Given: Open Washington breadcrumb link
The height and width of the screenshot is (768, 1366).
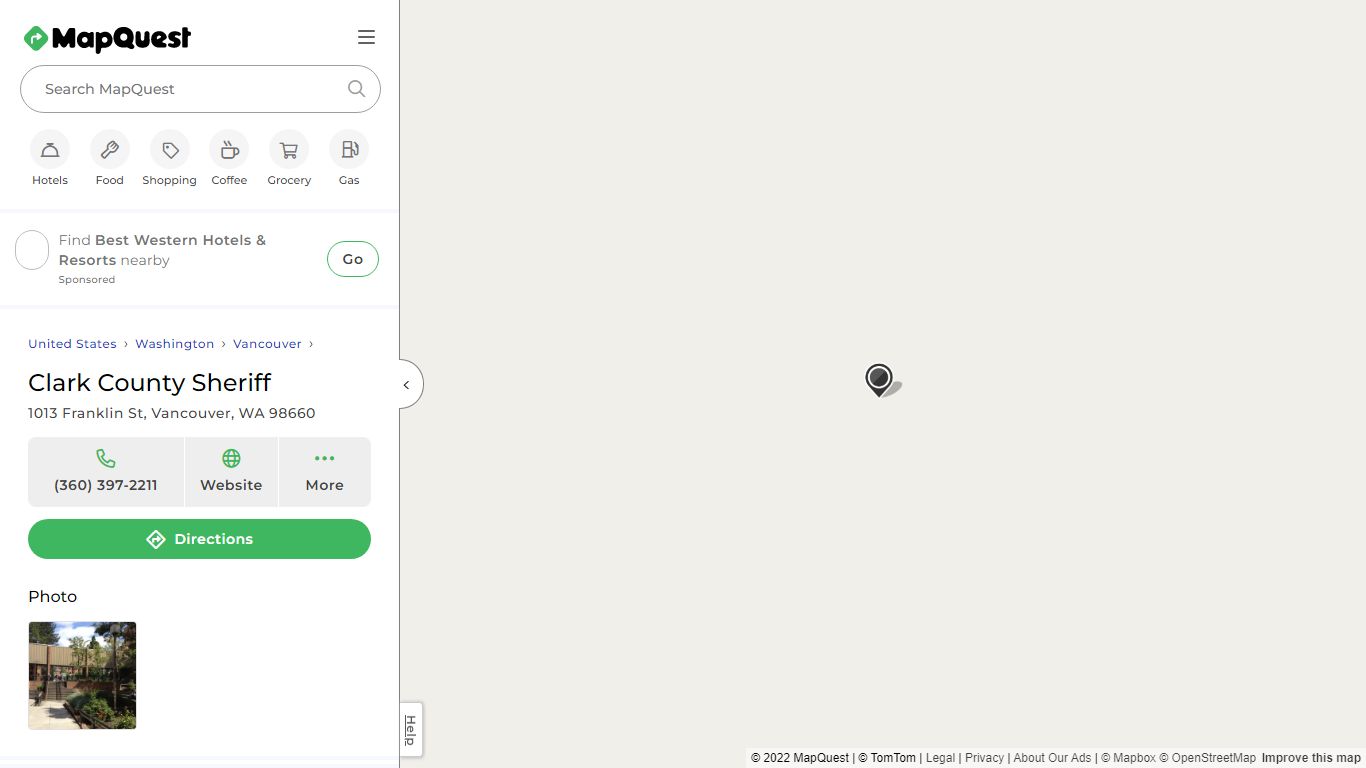Looking at the screenshot, I should pyautogui.click(x=175, y=343).
